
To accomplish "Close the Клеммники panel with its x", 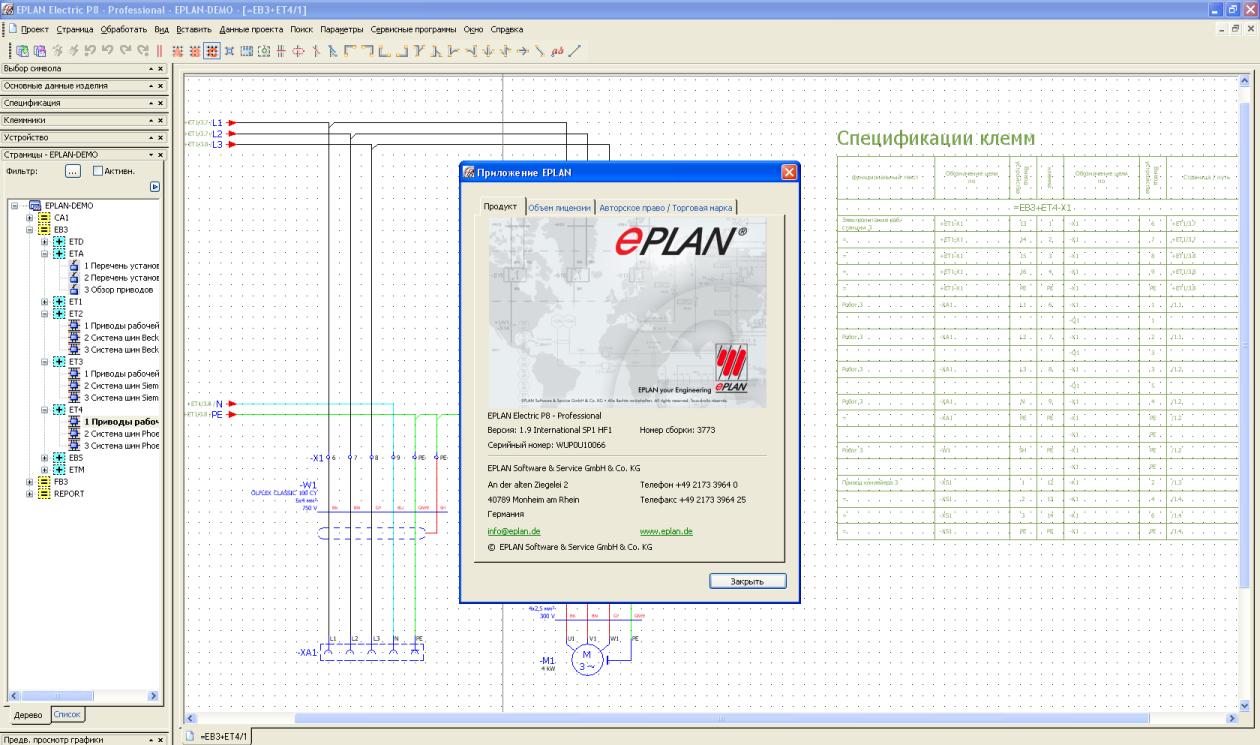I will tap(160, 120).
